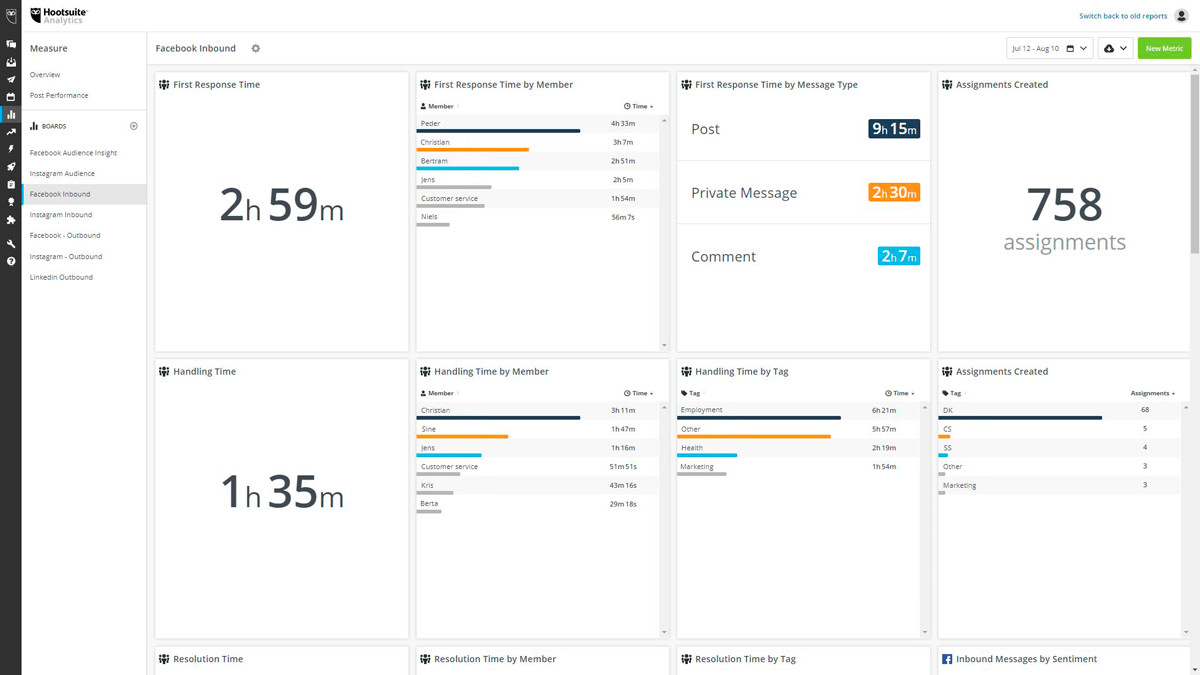Open the Inbox tray icon in sidebar
This screenshot has width=1200, height=675.
(x=11, y=62)
